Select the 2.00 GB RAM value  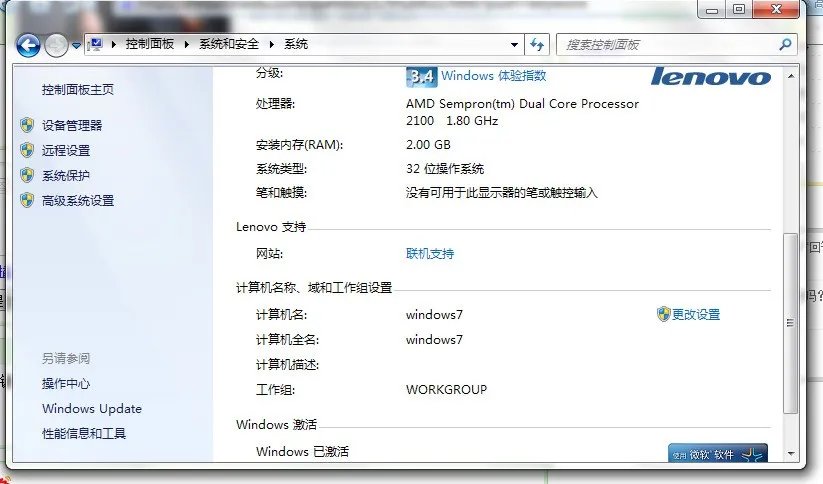[x=428, y=144]
